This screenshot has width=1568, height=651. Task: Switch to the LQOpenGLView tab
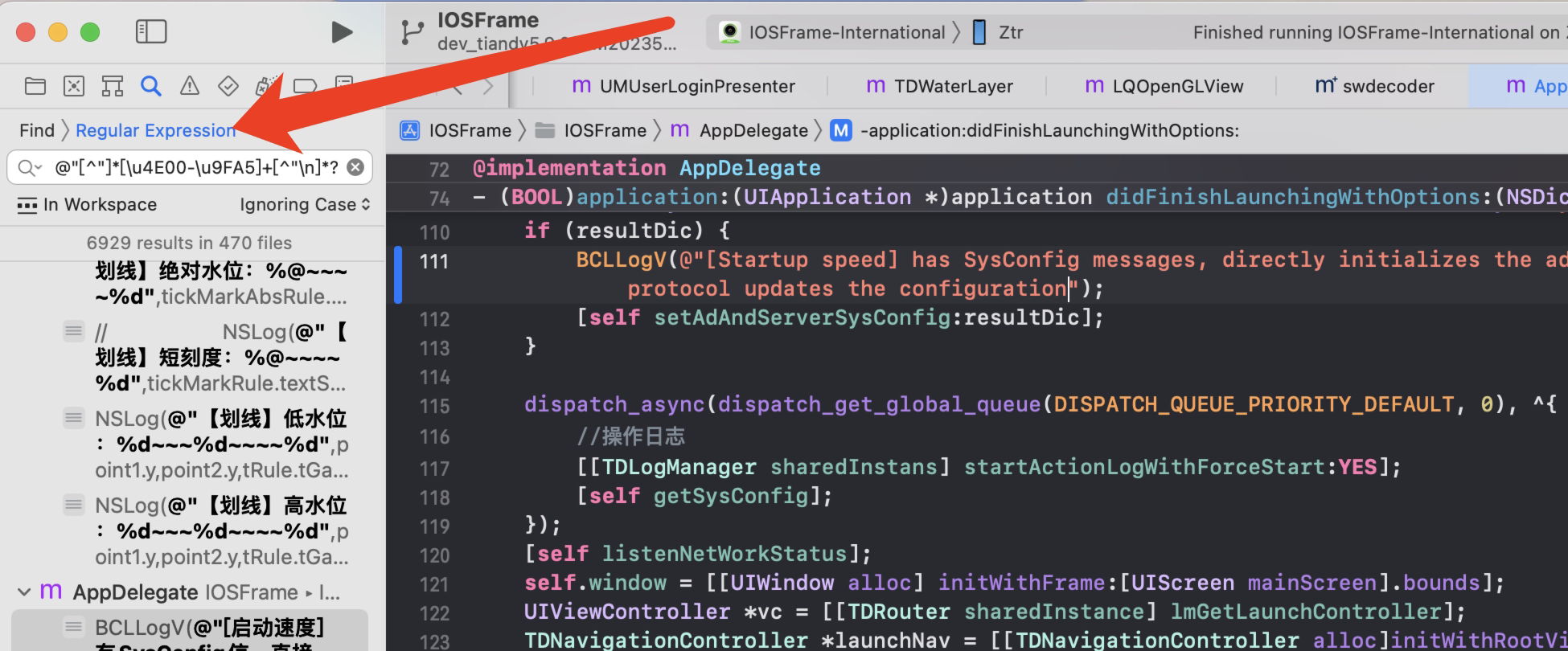1164,86
